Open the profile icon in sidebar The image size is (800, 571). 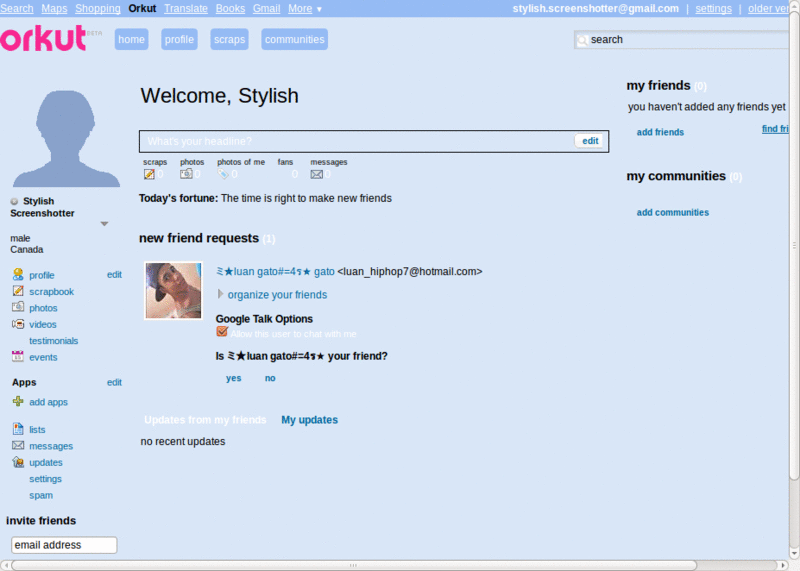pyautogui.click(x=18, y=275)
